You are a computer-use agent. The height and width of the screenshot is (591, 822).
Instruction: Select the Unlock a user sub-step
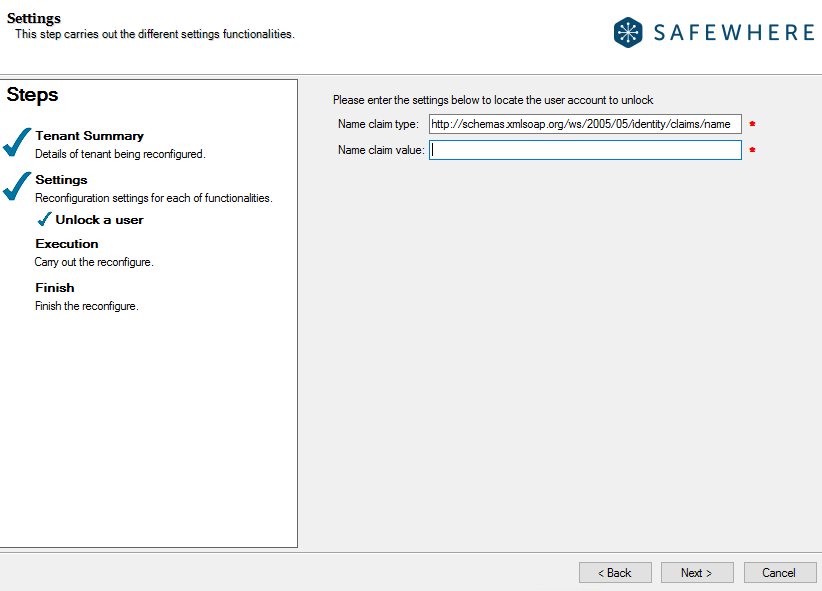pos(100,220)
